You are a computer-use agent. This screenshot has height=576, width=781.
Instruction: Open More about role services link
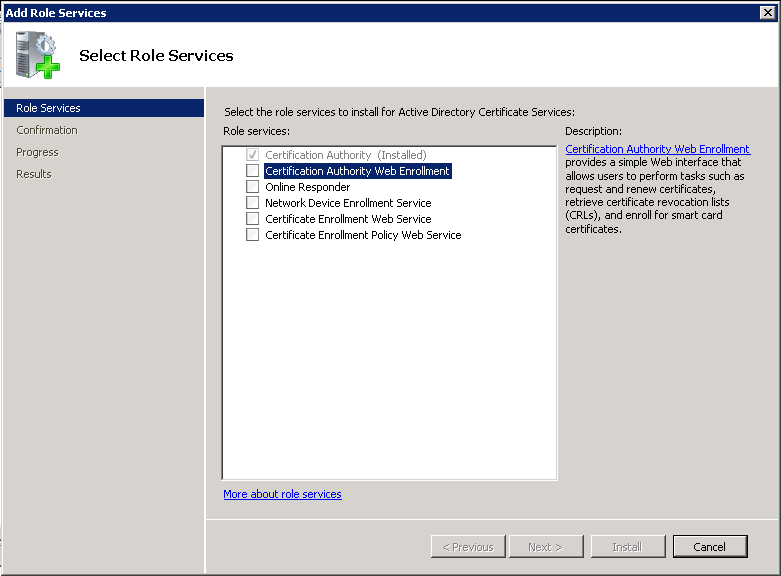click(x=282, y=494)
